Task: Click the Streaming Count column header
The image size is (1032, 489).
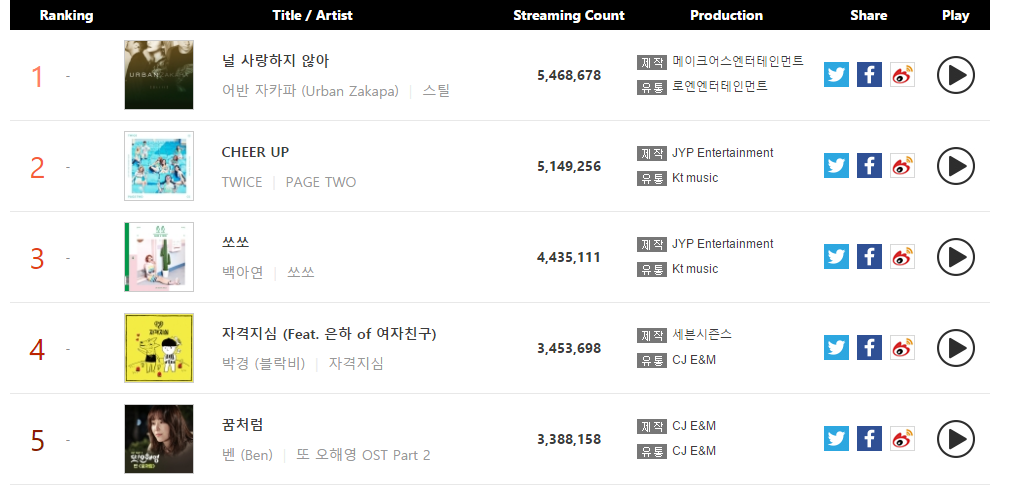Action: click(569, 15)
